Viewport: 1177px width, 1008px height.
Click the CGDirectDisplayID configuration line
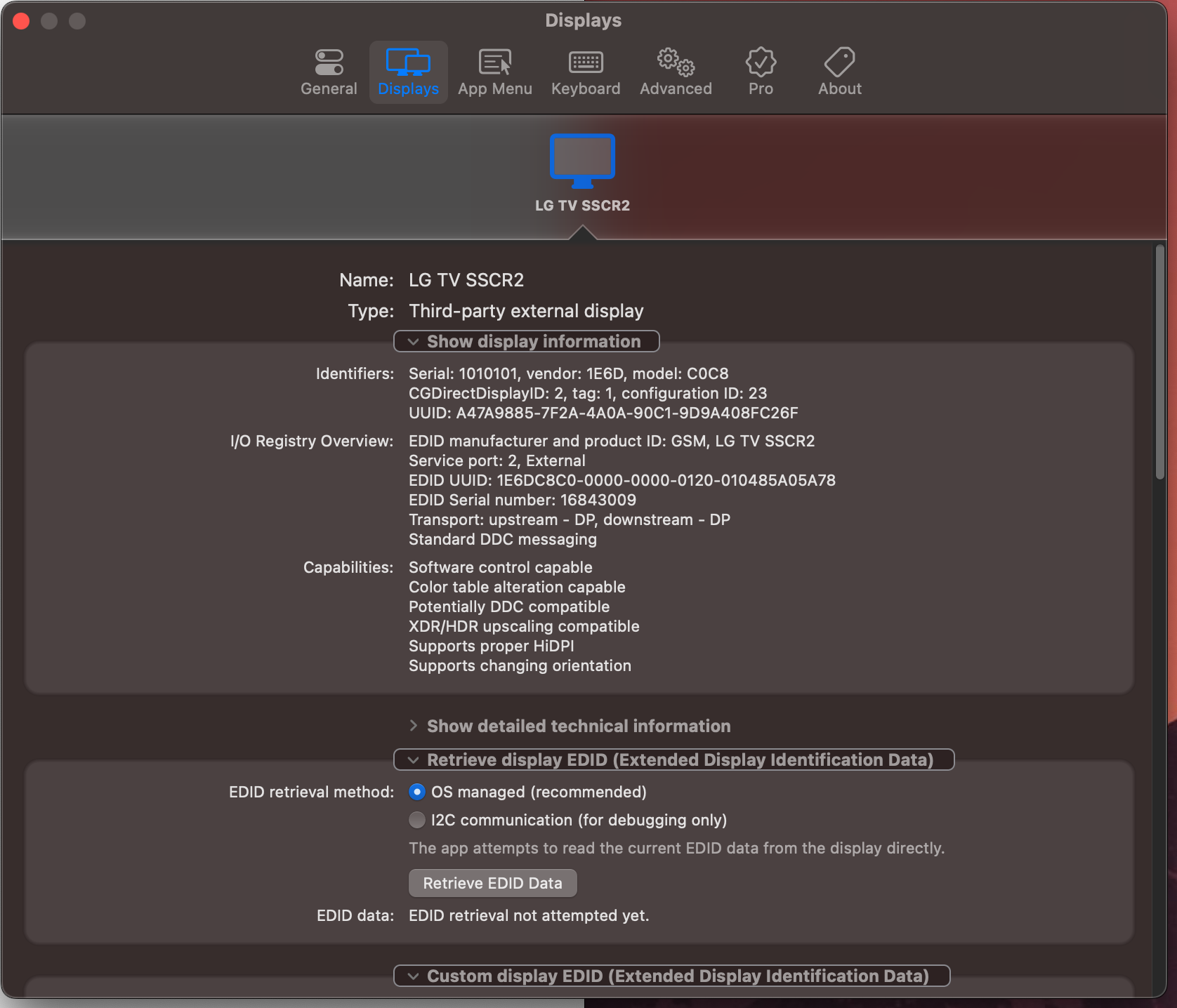588,393
